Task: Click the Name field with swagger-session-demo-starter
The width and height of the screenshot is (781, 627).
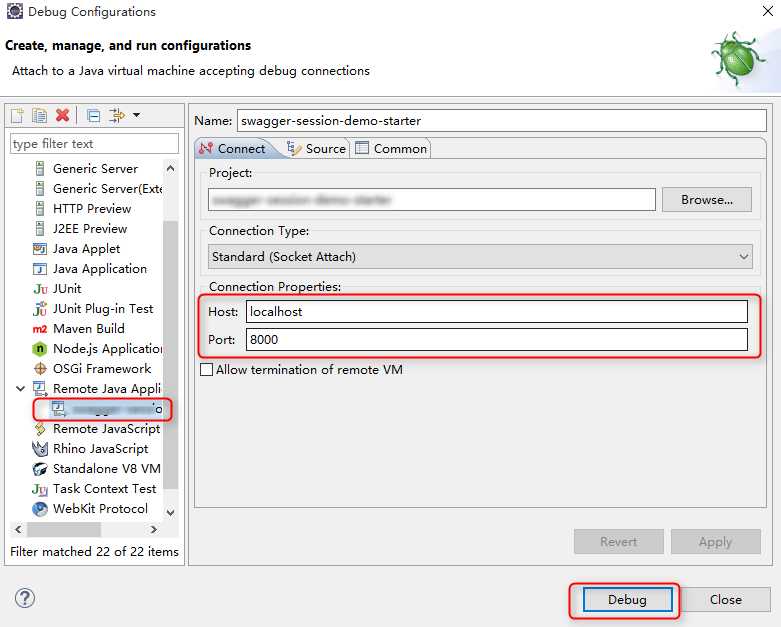Action: (x=502, y=121)
